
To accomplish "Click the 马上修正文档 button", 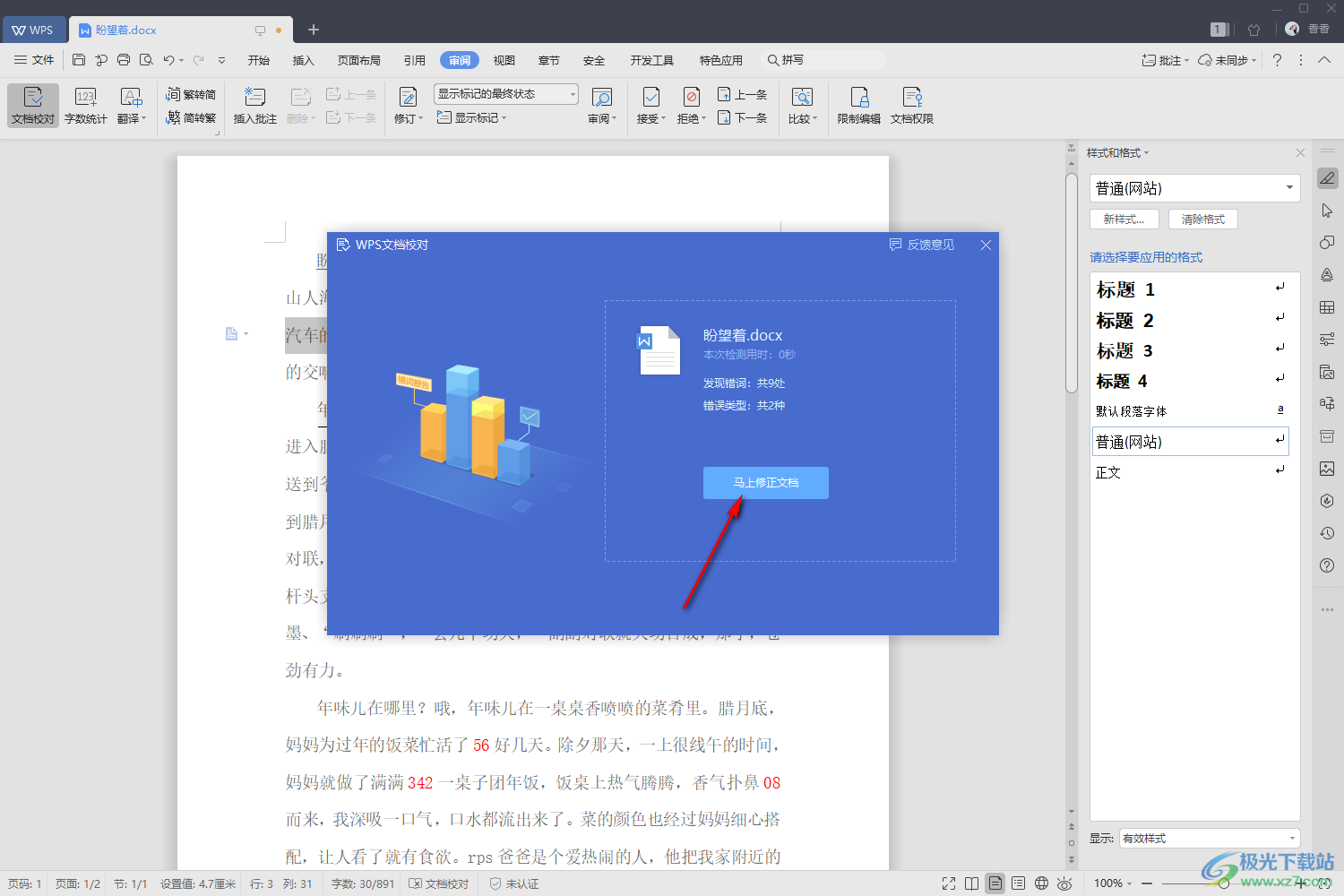I will click(x=766, y=483).
